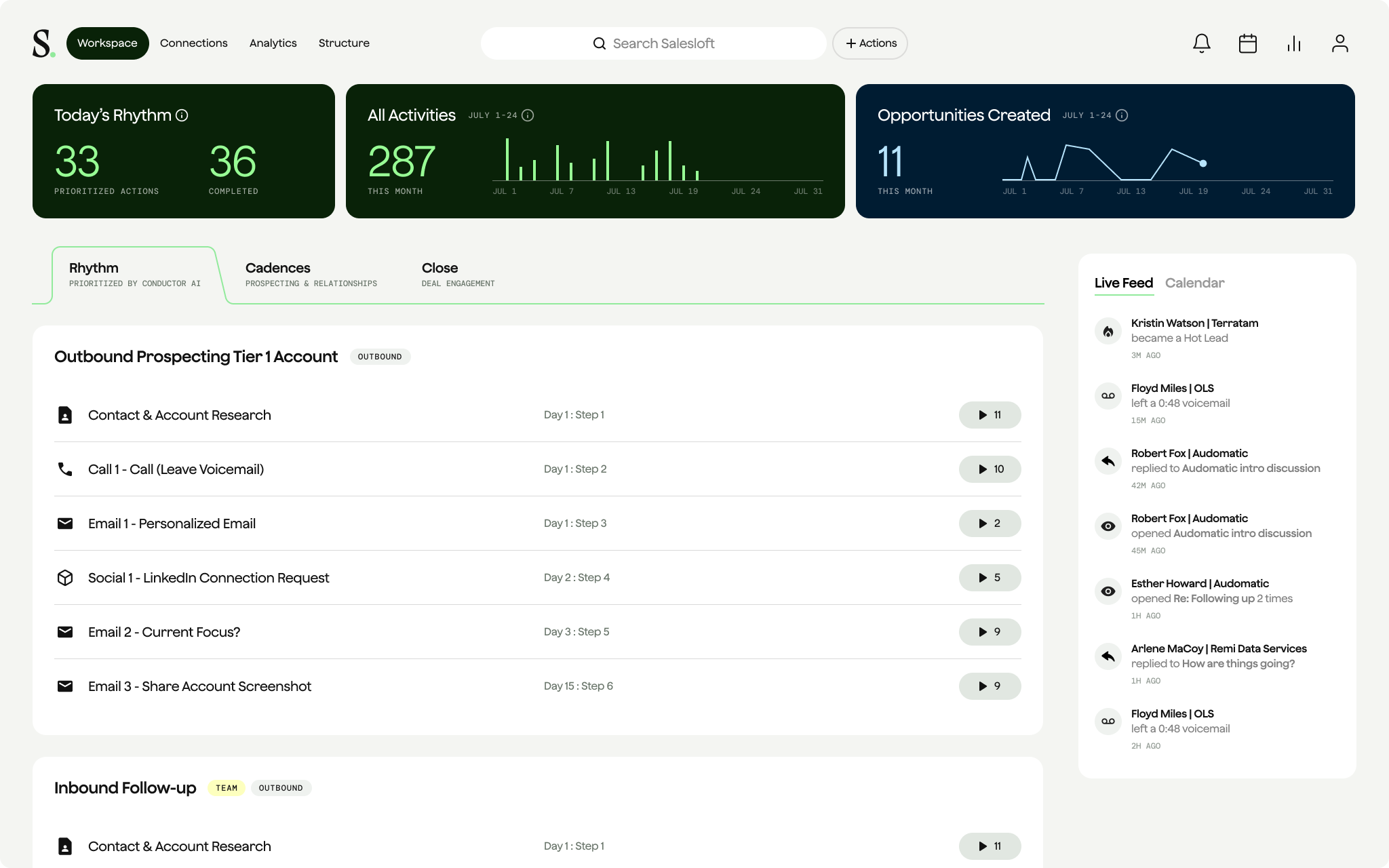This screenshot has width=1389, height=868.
Task: Click the Salesloft S logo
Action: pos(43,43)
